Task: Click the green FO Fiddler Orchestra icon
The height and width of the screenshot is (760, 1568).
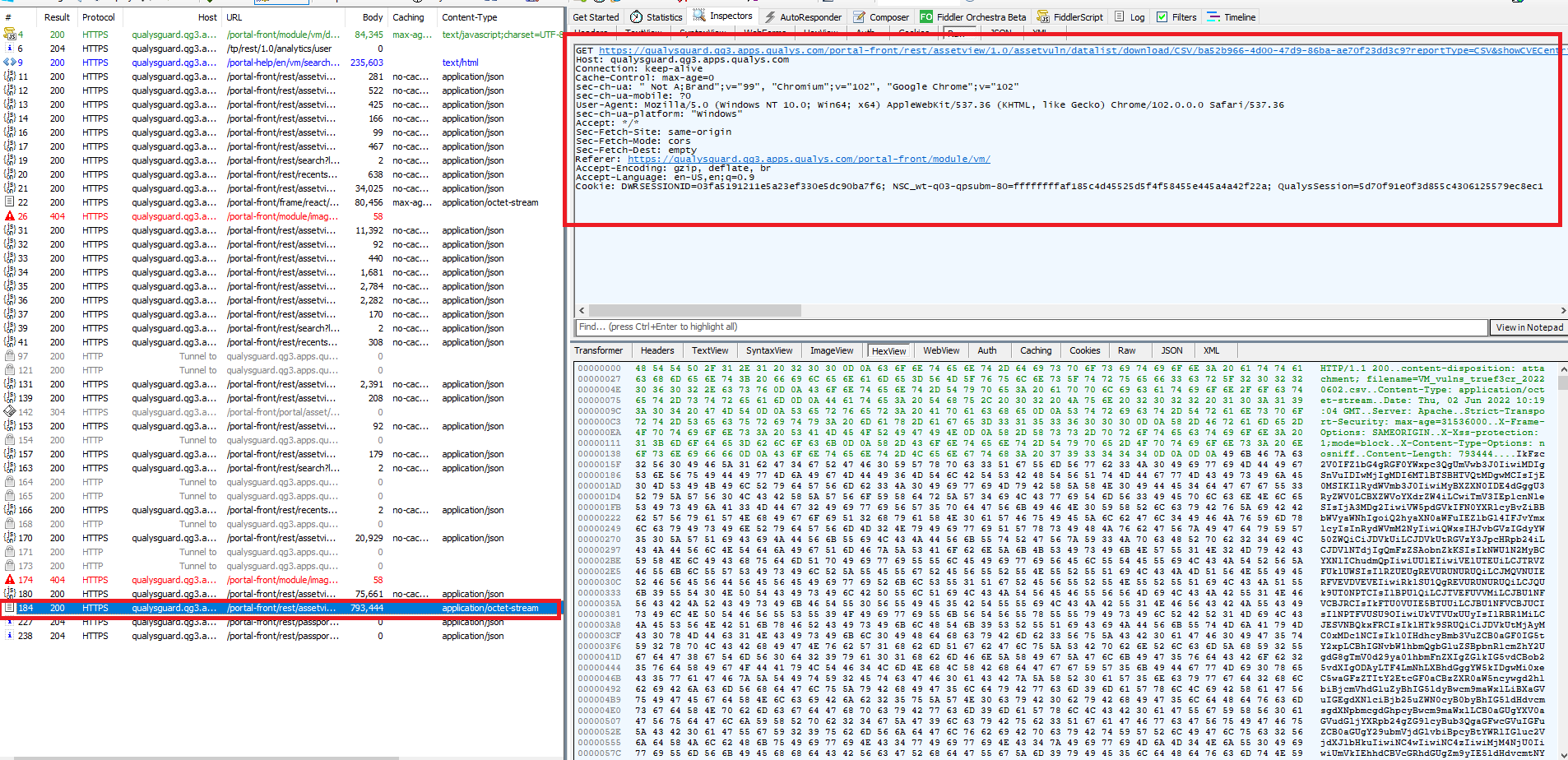Action: [926, 16]
